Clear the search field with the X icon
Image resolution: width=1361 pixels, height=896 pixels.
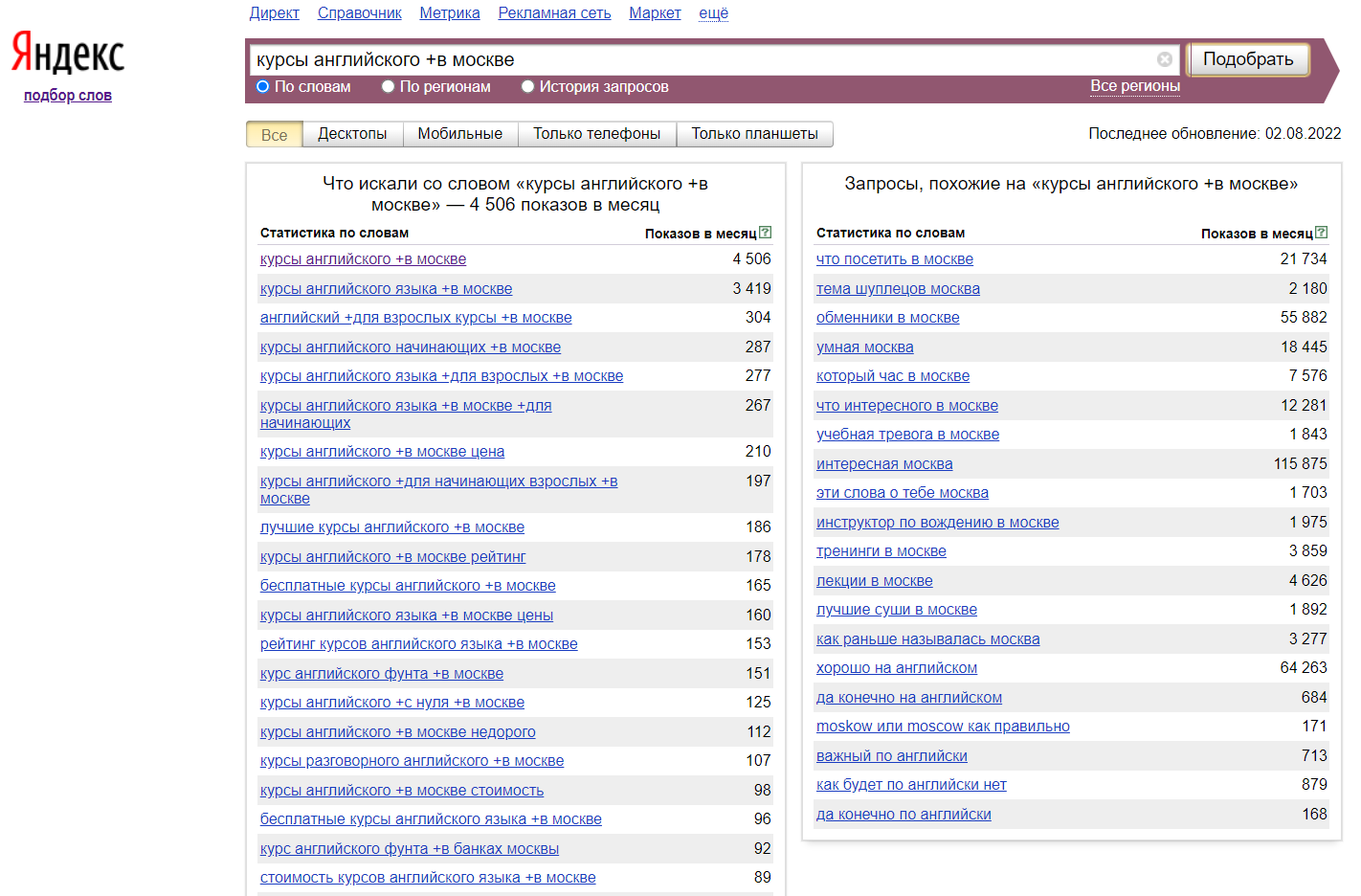tap(1164, 59)
